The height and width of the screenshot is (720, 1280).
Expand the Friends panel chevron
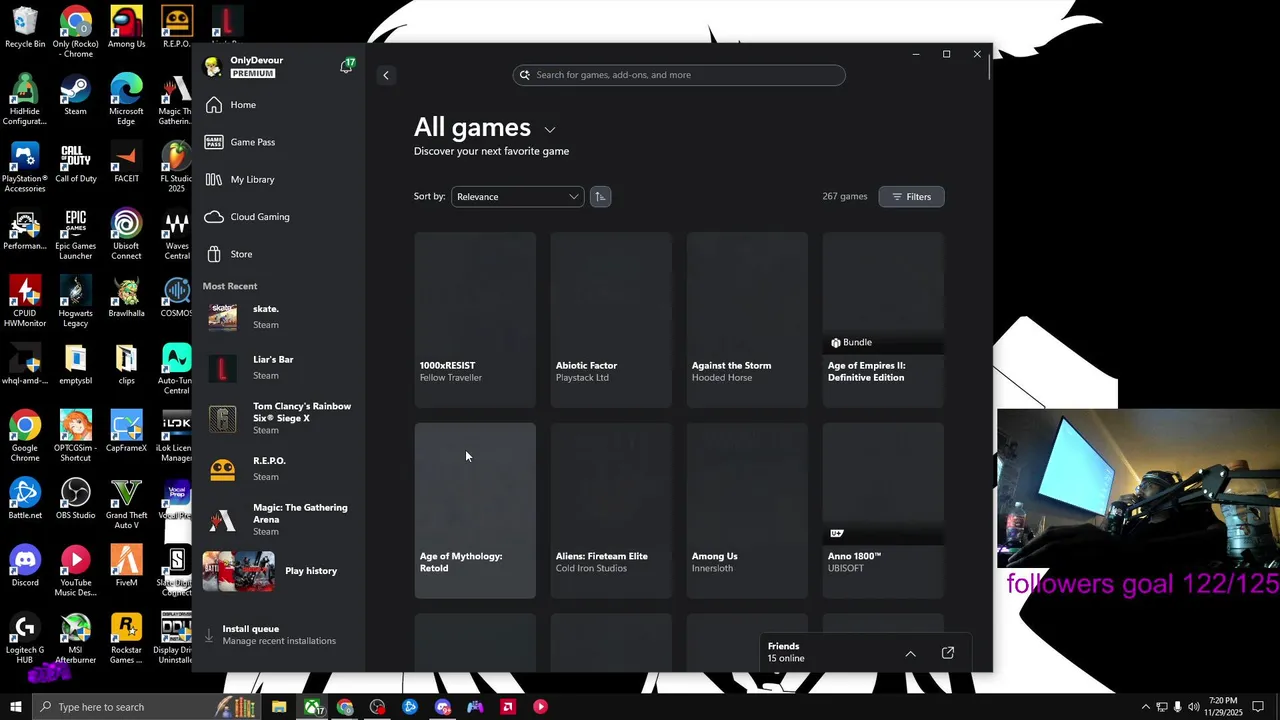[910, 653]
